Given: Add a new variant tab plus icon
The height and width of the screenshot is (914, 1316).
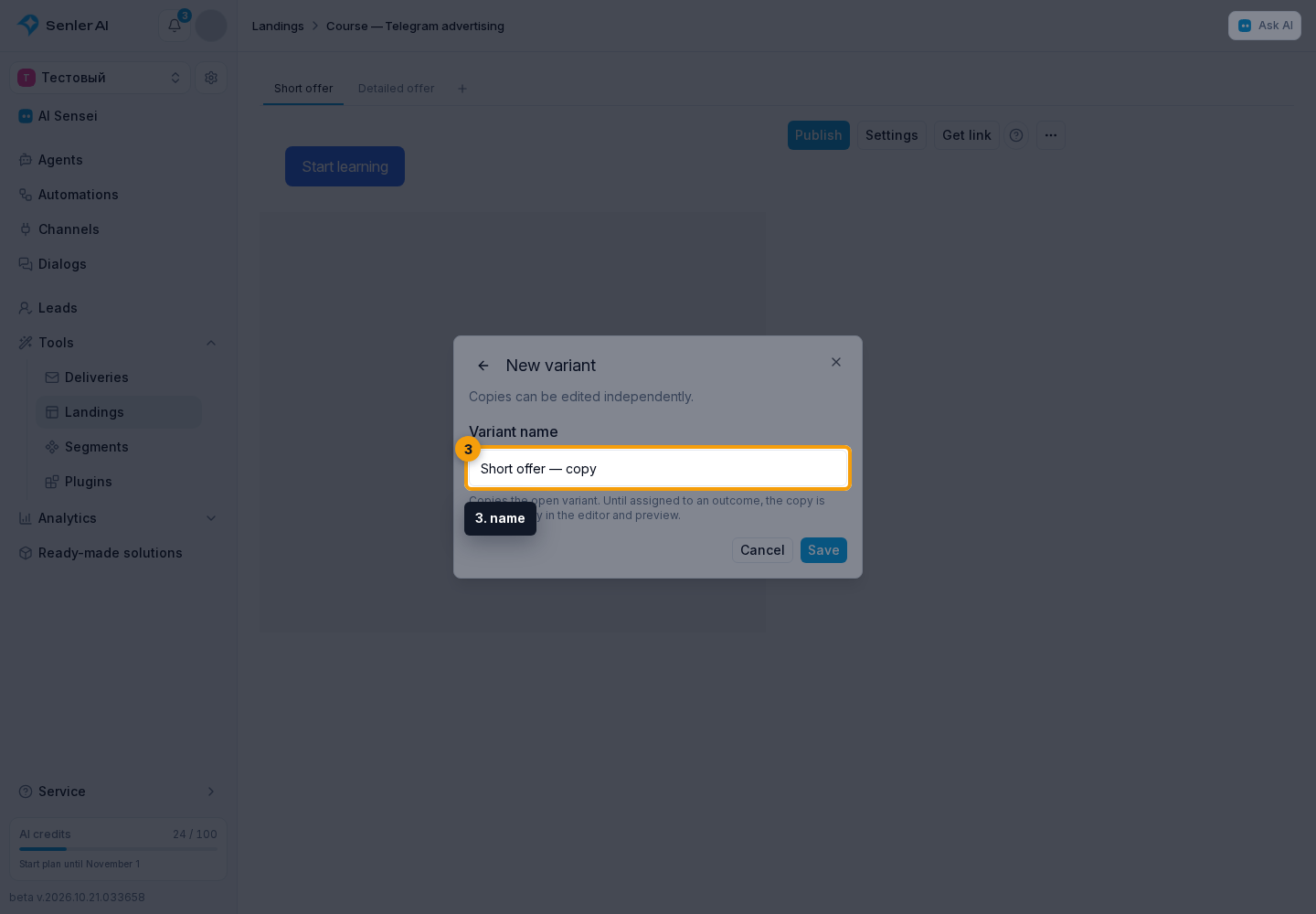Looking at the screenshot, I should 462,89.
